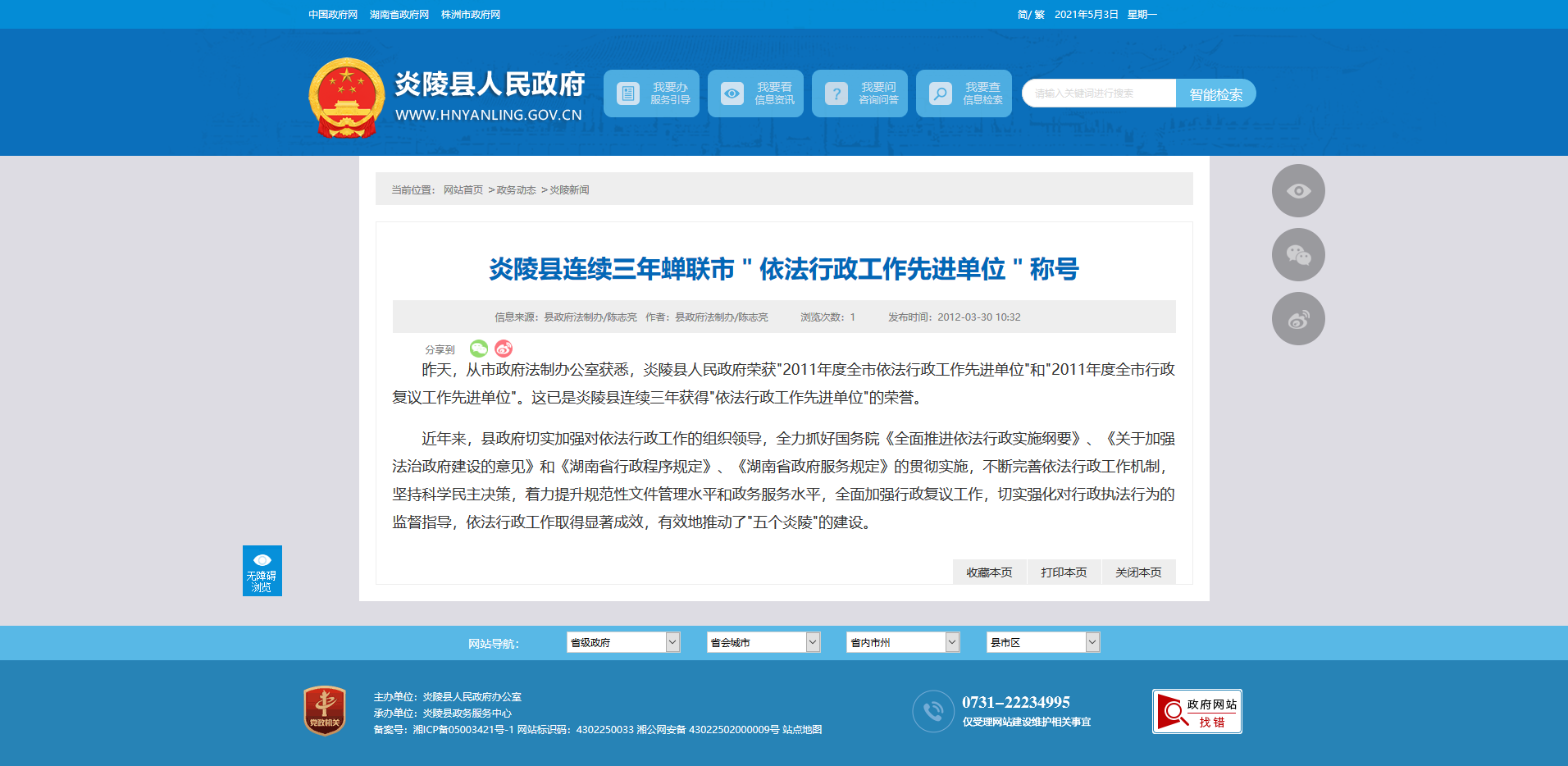
Task: Open the 我要查 信息检索 section
Action: 964,93
